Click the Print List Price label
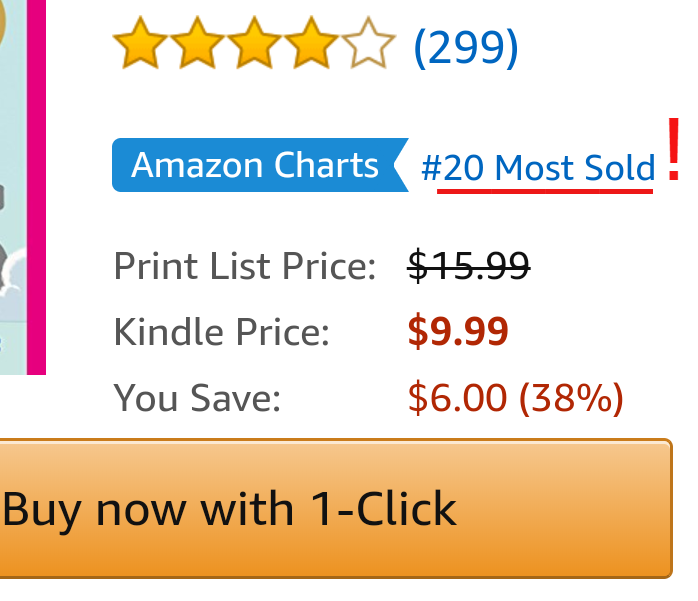This screenshot has height=601, width=698. [245, 266]
